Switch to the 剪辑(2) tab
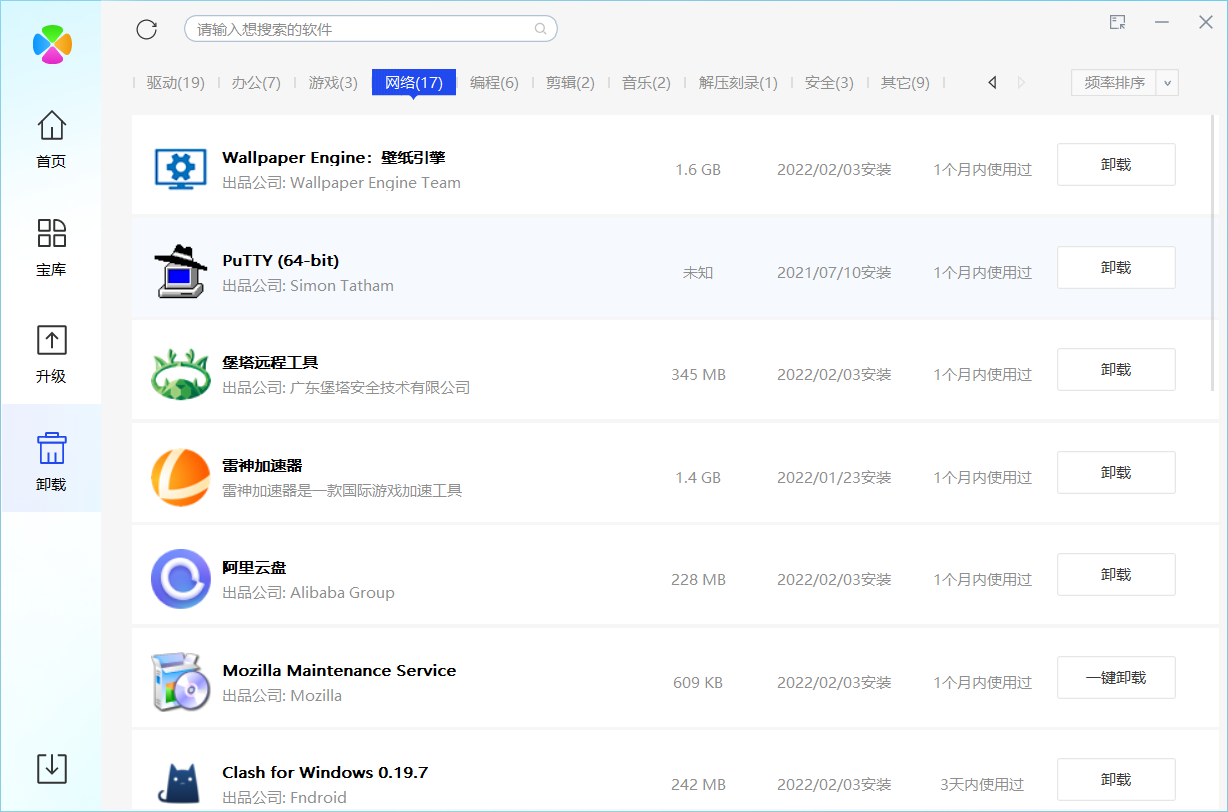Image resolution: width=1228 pixels, height=812 pixels. (x=570, y=83)
